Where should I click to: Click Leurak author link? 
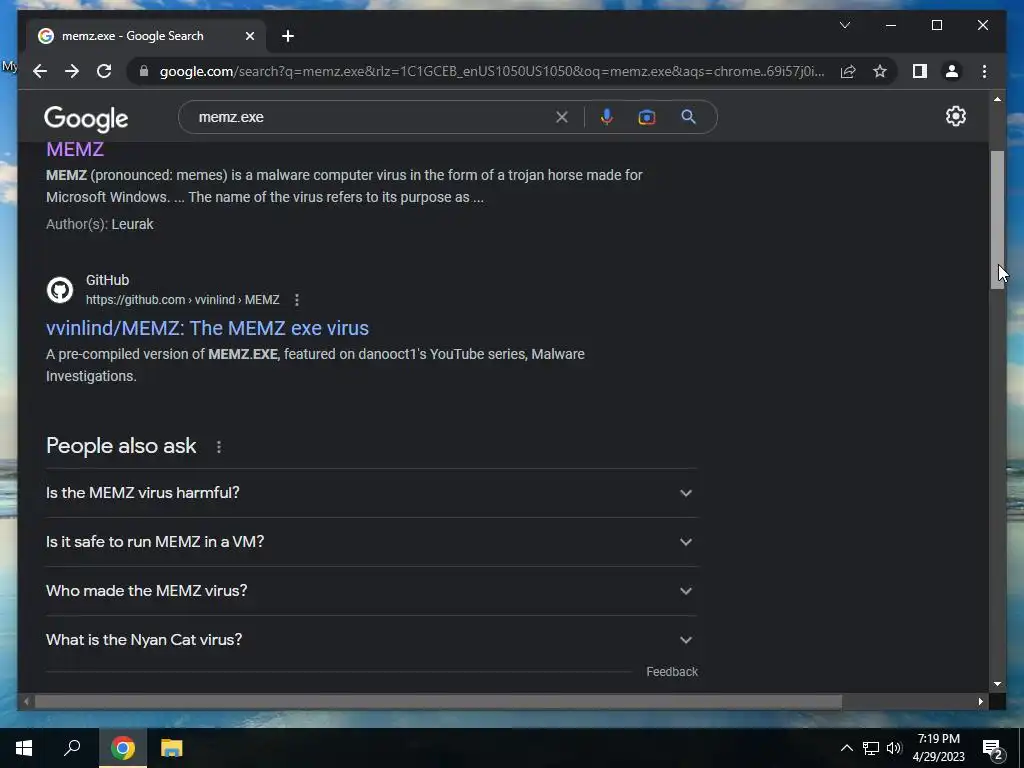tap(133, 224)
